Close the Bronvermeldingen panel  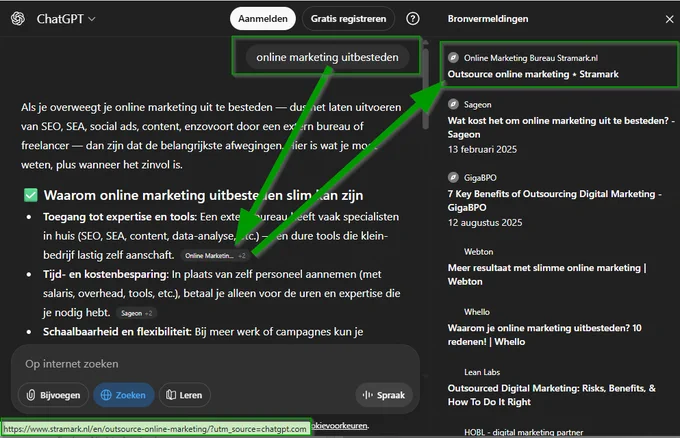tap(669, 19)
